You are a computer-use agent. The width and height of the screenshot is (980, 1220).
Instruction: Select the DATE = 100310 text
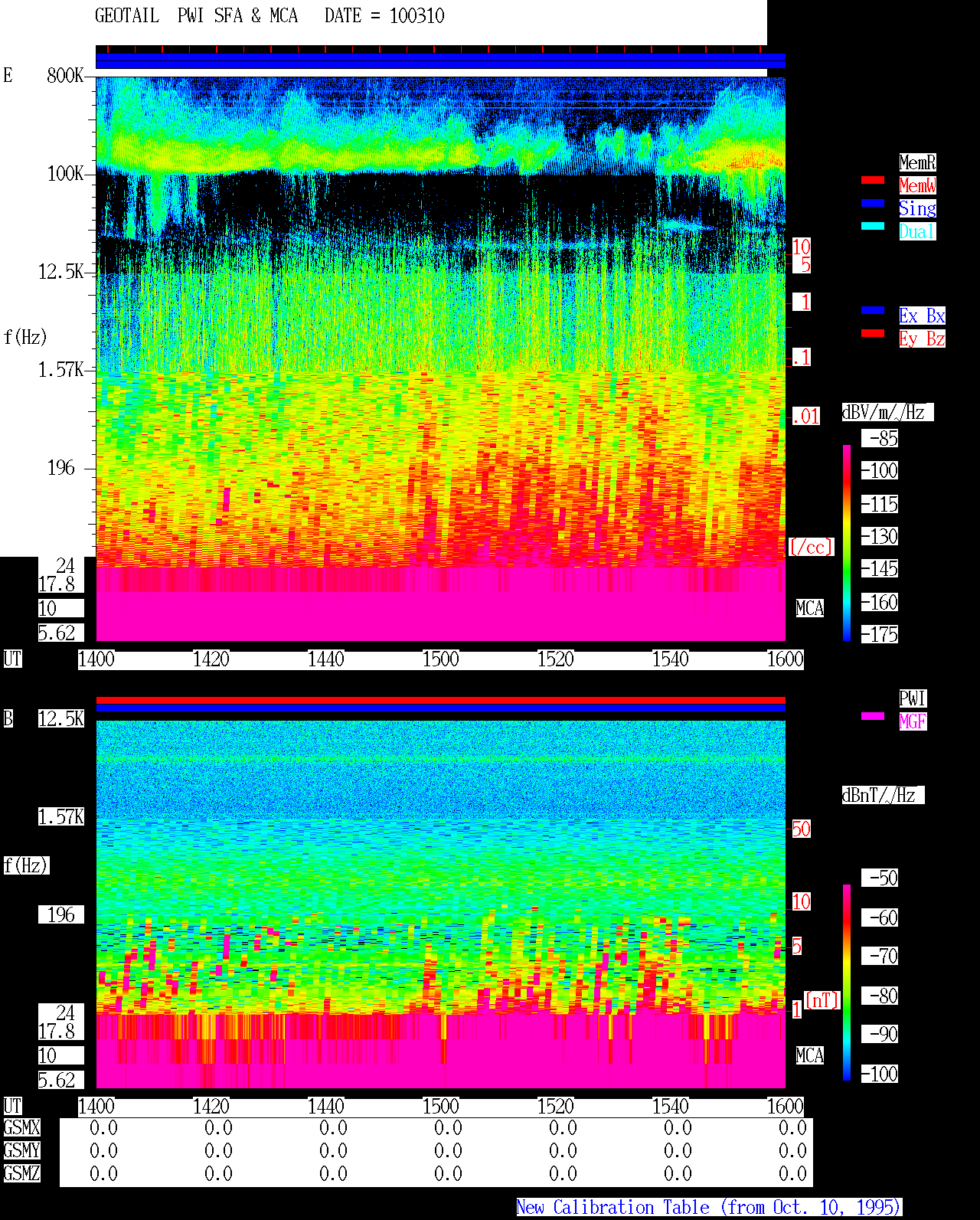(384, 16)
